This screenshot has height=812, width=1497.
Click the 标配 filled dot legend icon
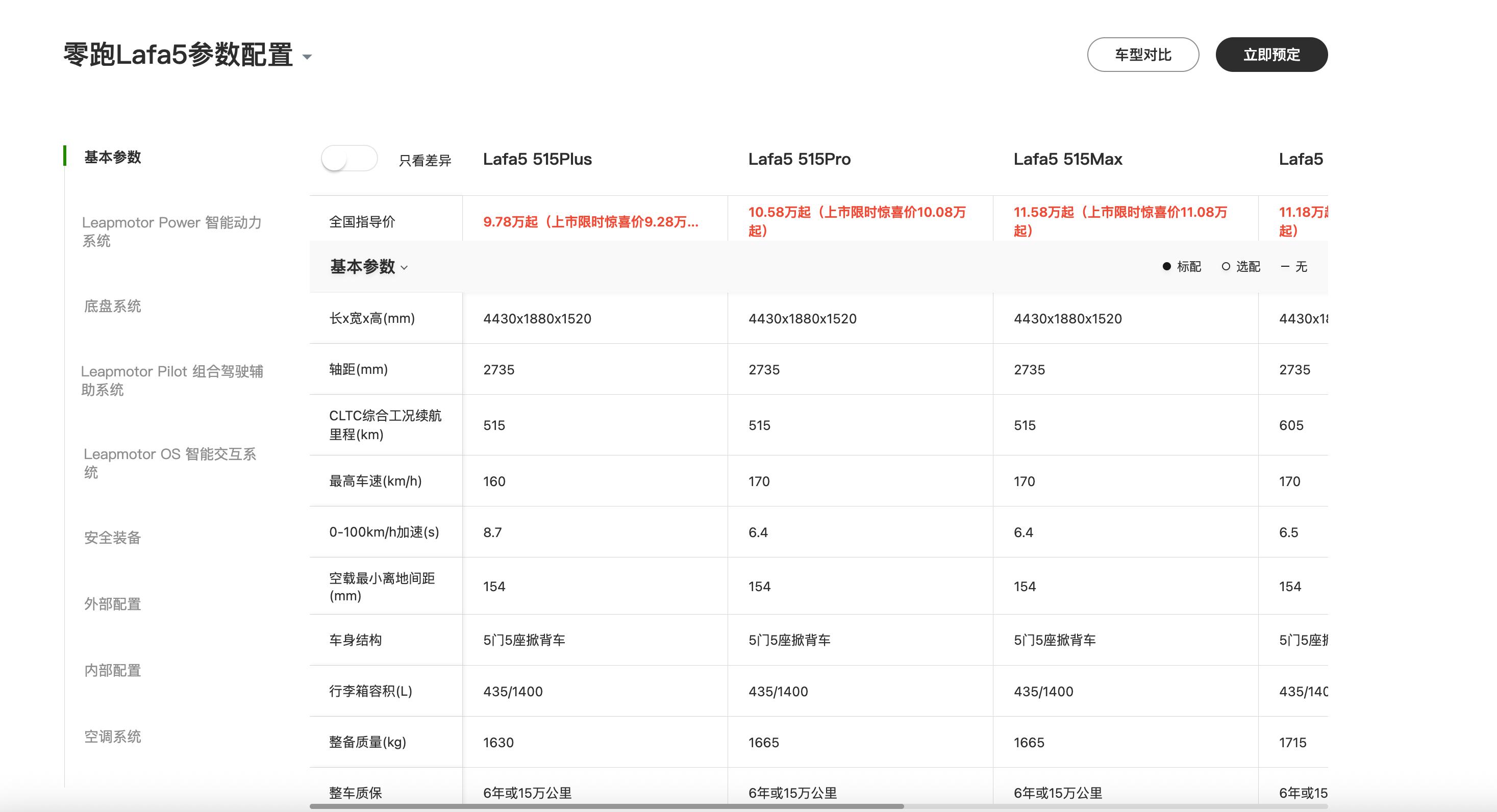tap(1166, 267)
